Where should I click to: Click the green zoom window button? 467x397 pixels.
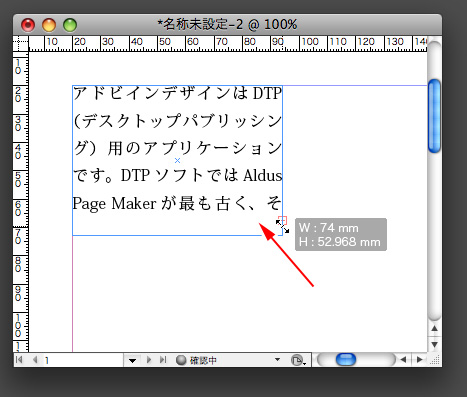tap(70, 25)
